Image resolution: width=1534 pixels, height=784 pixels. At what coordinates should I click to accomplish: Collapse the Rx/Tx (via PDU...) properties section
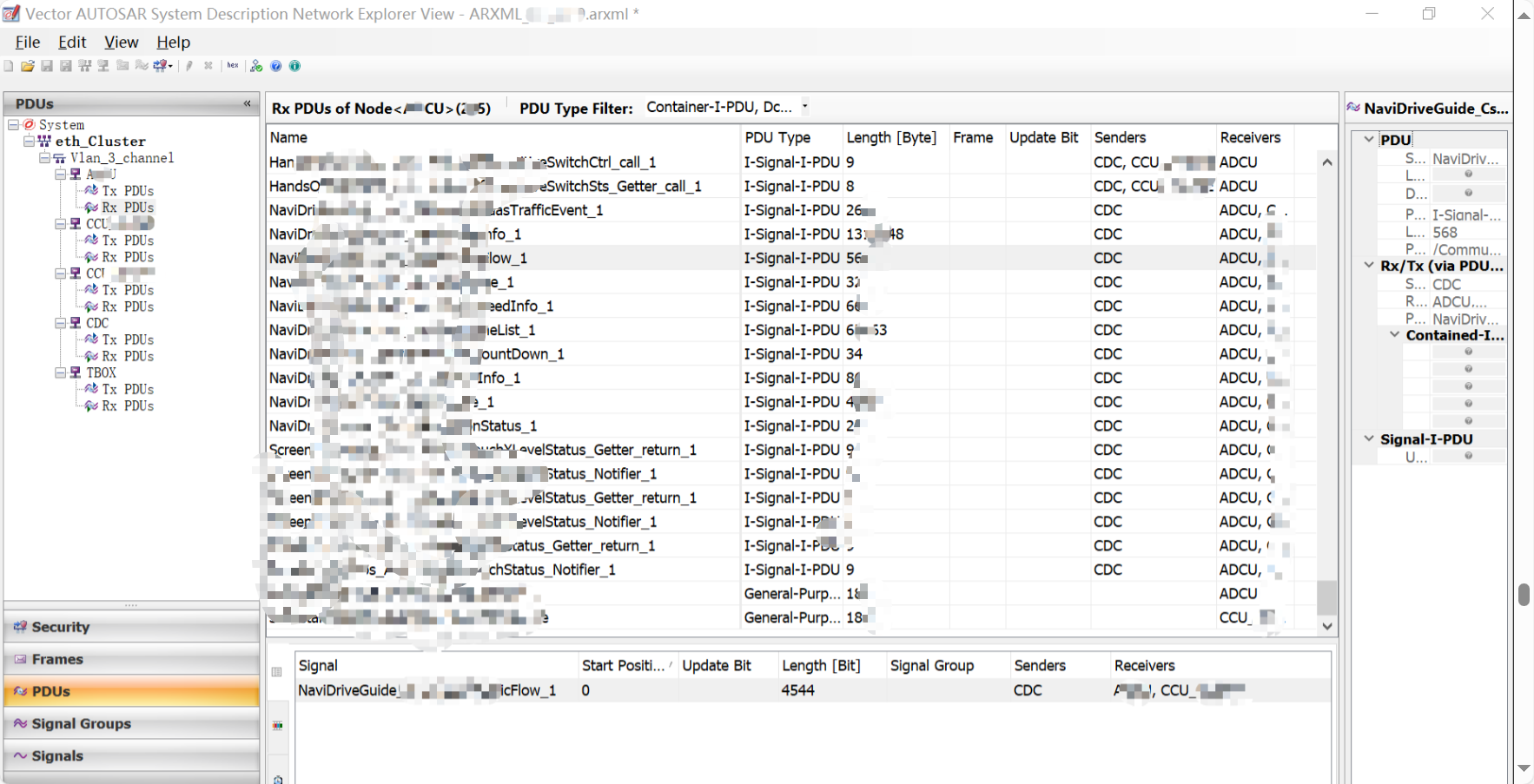(1369, 266)
